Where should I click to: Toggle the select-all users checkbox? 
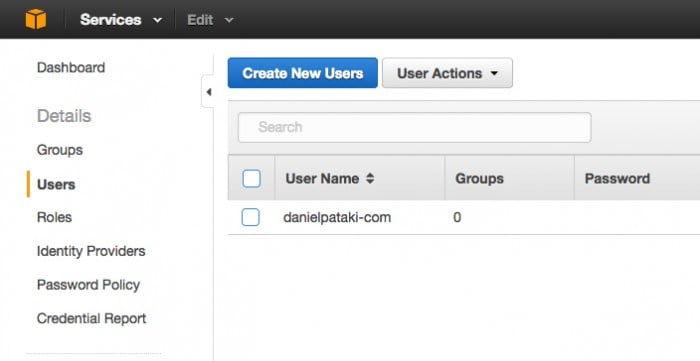tap(251, 178)
